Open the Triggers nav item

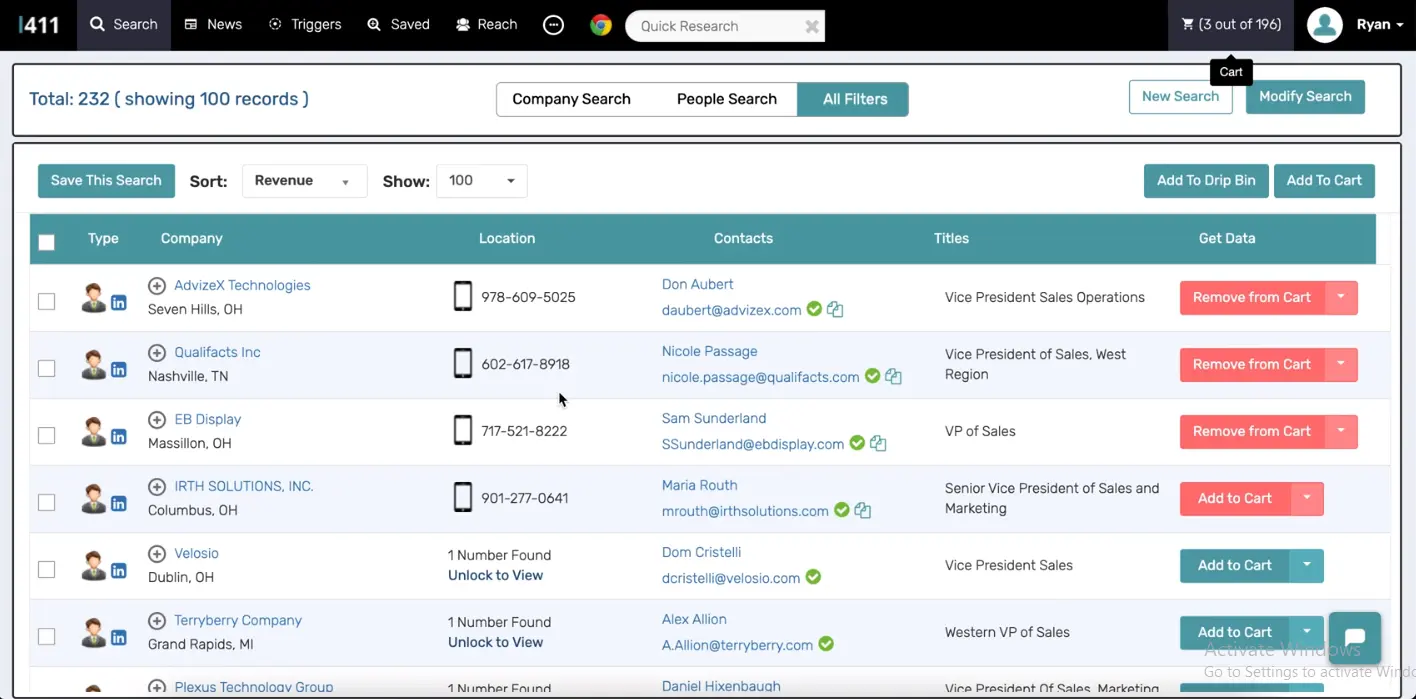pos(305,24)
